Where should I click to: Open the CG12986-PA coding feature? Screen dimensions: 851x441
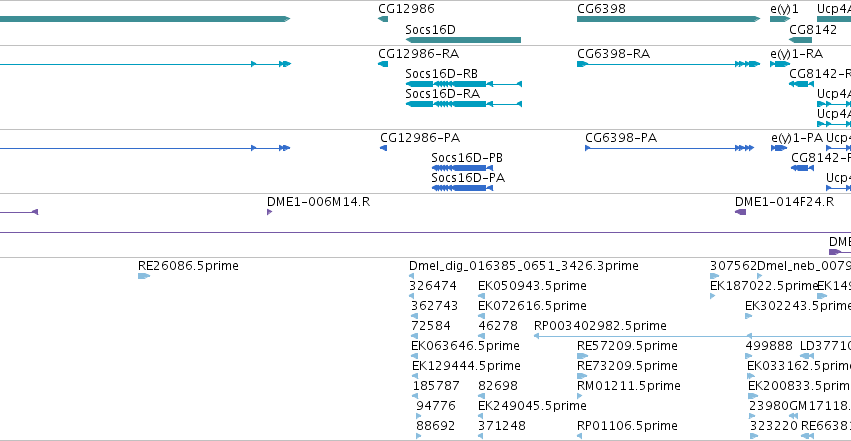(383, 148)
